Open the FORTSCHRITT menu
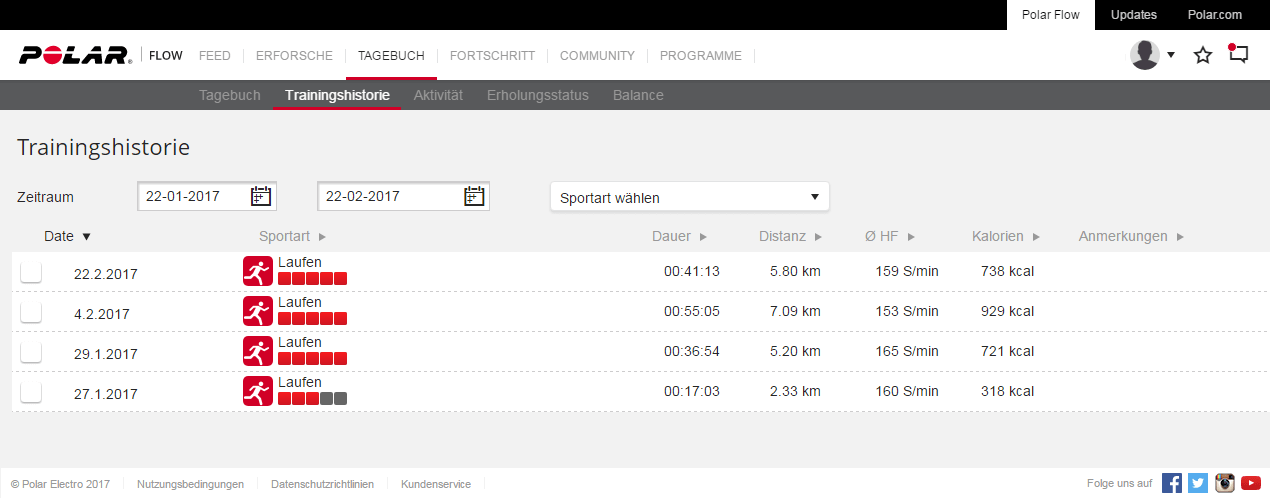This screenshot has width=1270, height=498. (x=492, y=56)
